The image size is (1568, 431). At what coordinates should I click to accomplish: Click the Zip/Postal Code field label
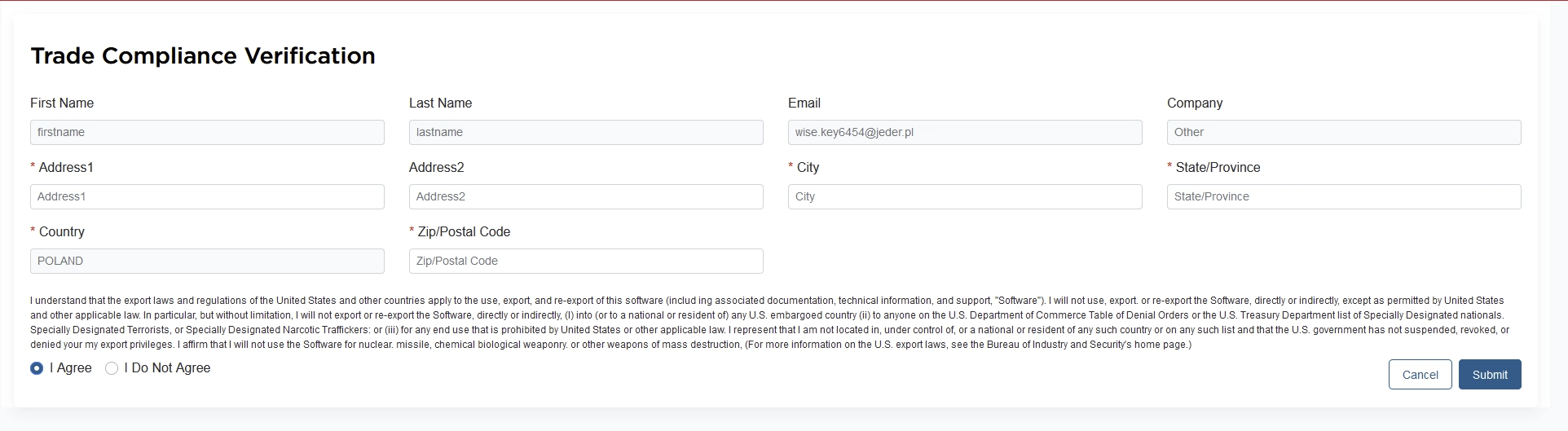(463, 231)
